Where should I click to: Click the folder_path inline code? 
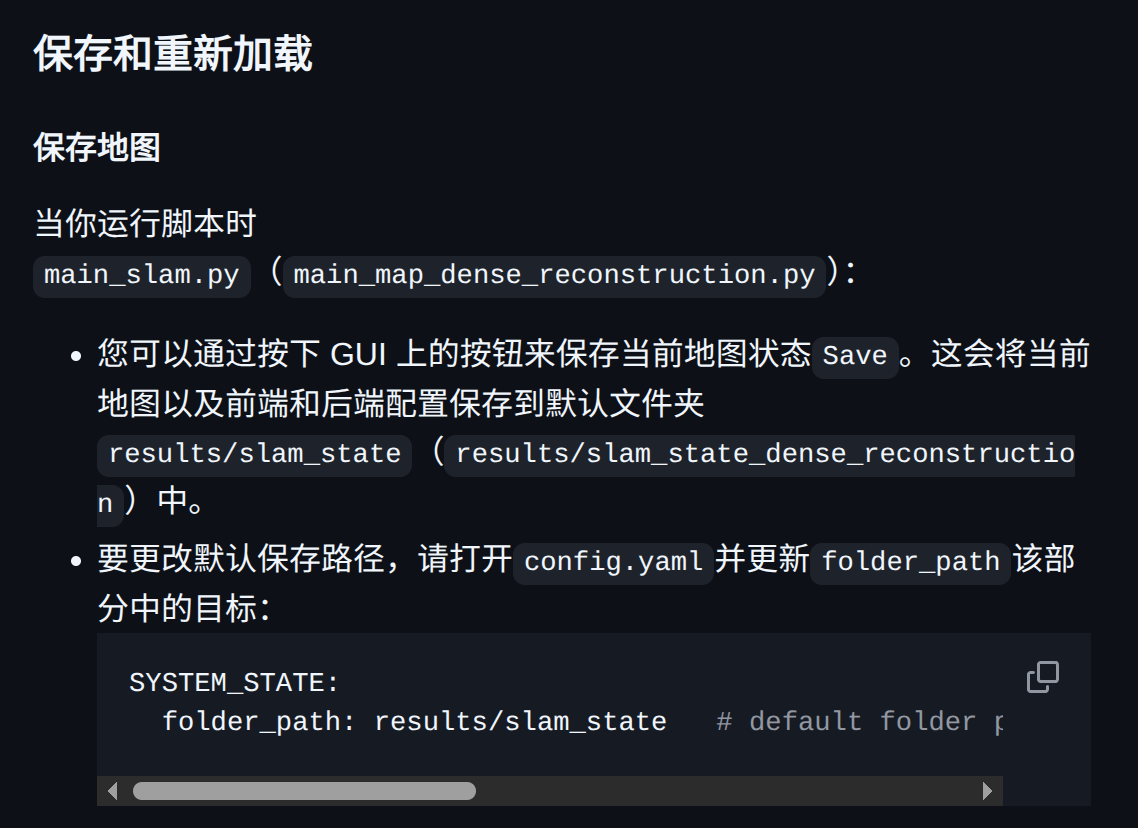coord(911,562)
